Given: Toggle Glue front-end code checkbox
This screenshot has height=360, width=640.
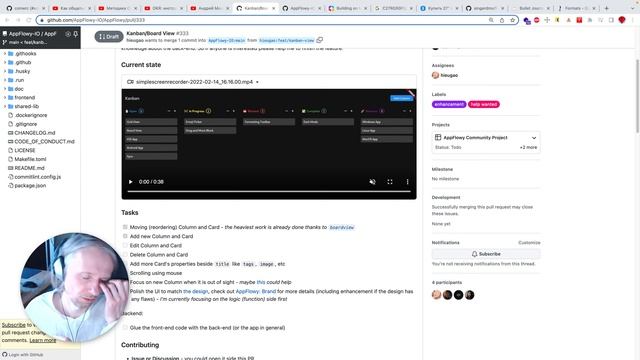Looking at the screenshot, I should coord(125,327).
